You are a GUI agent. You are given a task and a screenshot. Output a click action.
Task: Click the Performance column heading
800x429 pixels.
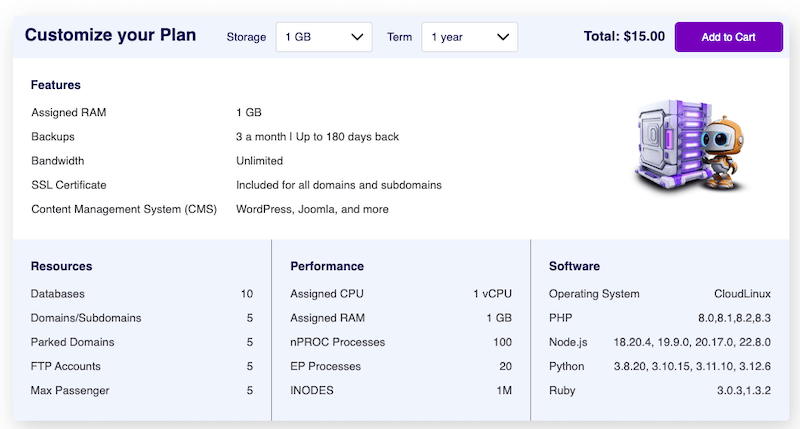tap(327, 267)
